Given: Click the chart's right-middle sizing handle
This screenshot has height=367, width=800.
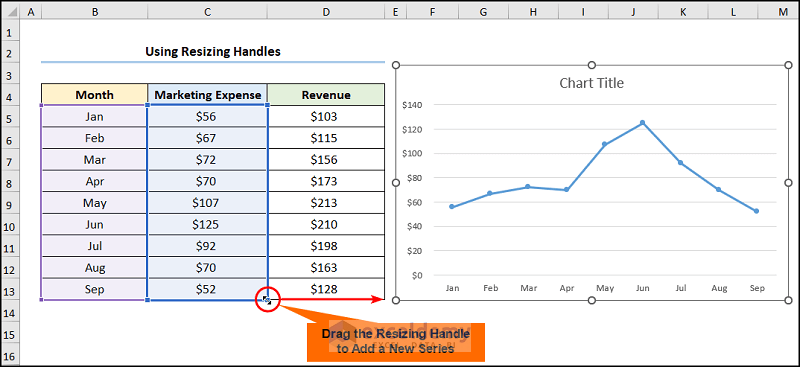Looking at the screenshot, I should (788, 183).
